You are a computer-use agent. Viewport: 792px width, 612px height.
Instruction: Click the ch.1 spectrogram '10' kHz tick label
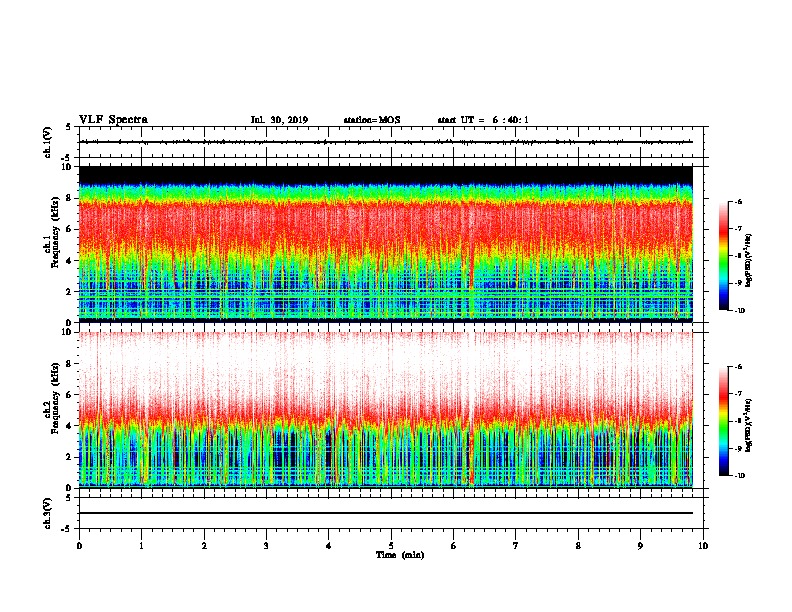66,167
